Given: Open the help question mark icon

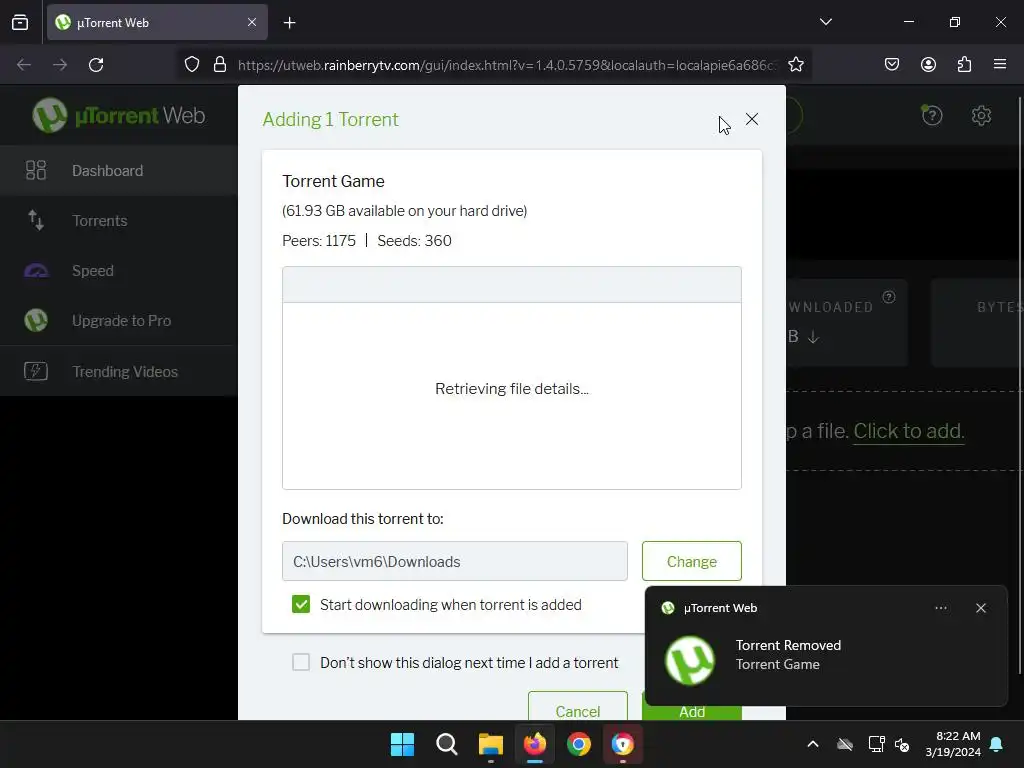Looking at the screenshot, I should (931, 116).
